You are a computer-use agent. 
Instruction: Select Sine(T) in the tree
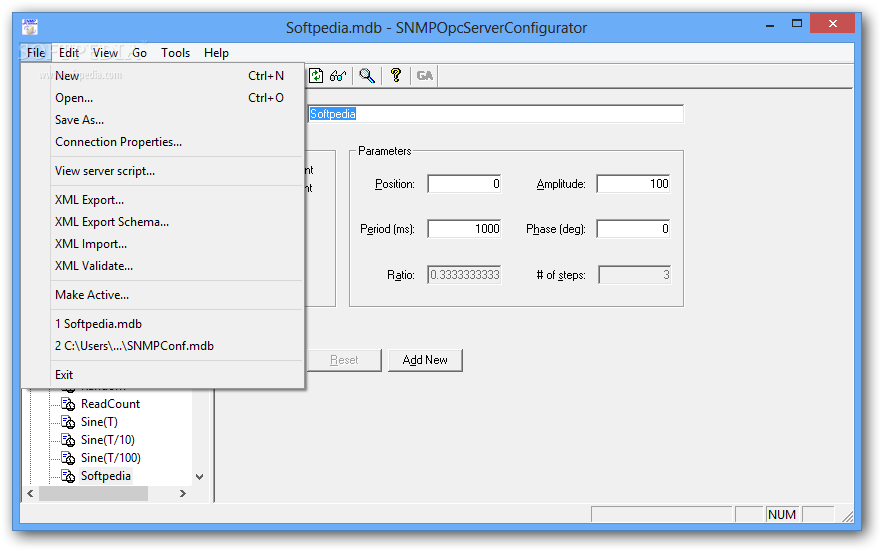point(99,422)
